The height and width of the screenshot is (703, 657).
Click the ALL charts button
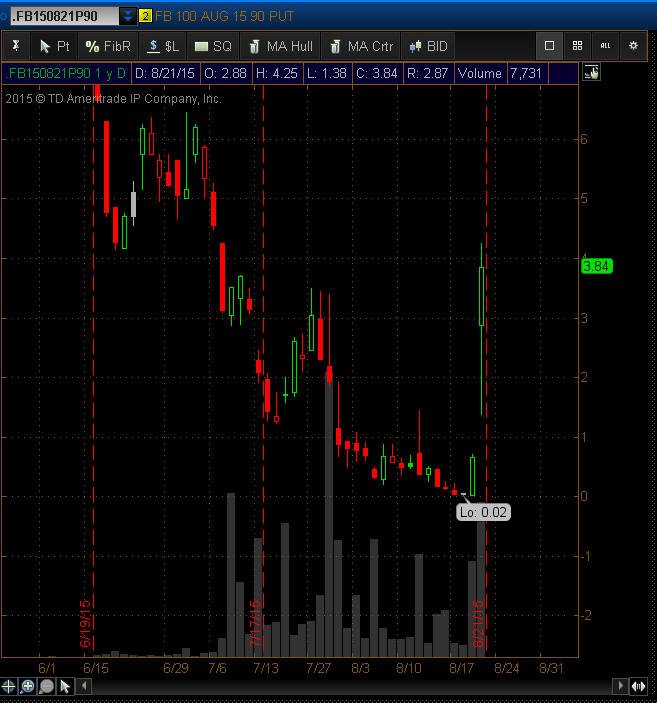(x=605, y=46)
